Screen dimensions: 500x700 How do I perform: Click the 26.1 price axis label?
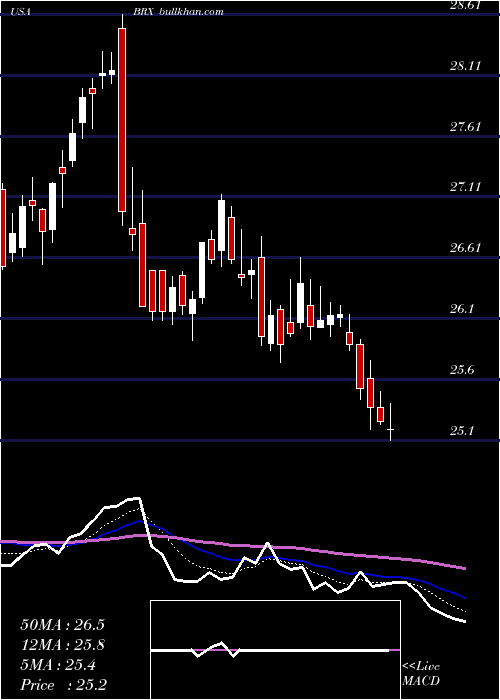462,309
